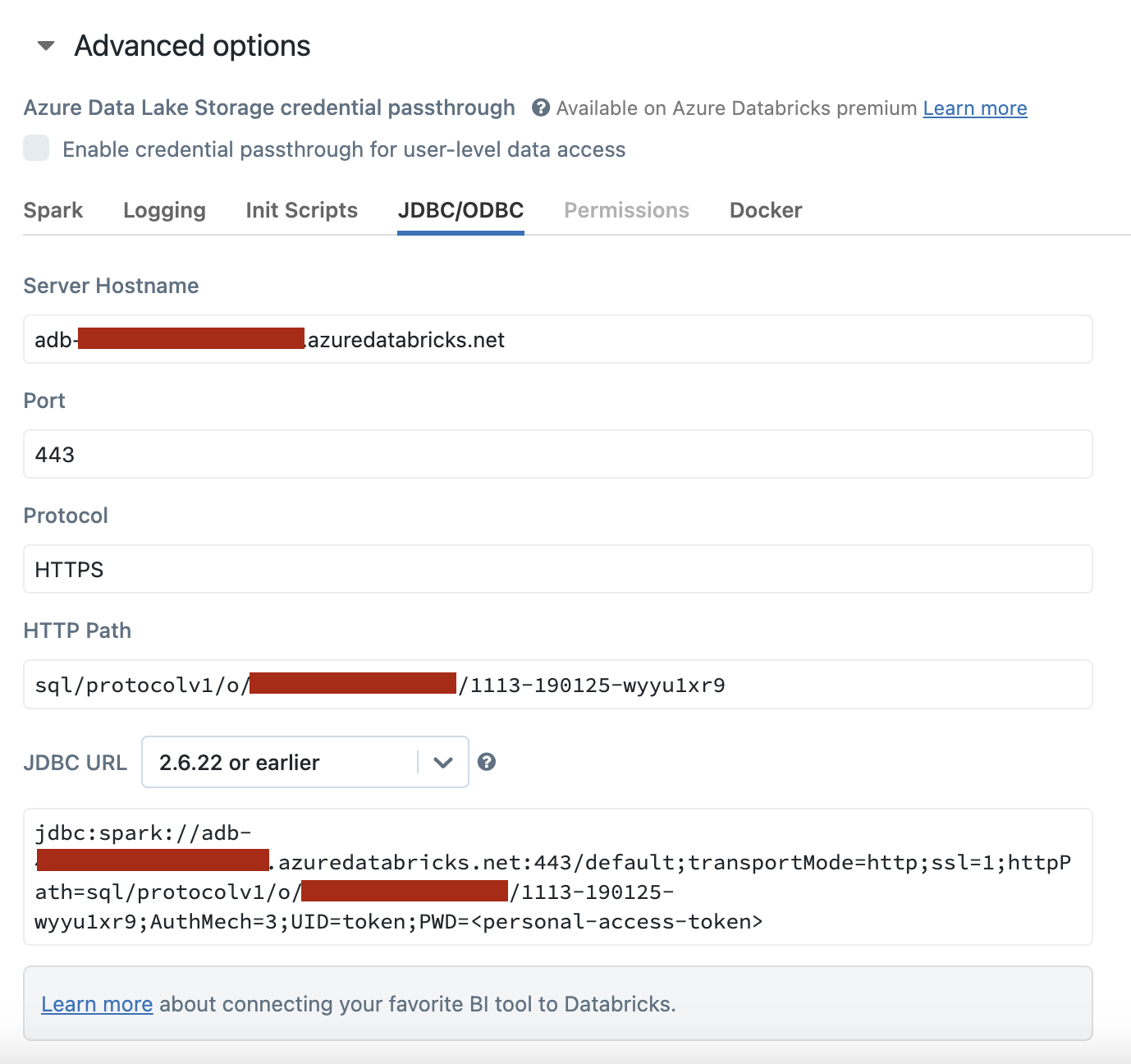
Task: Click the Server Hostname label
Action: pyautogui.click(x=112, y=286)
